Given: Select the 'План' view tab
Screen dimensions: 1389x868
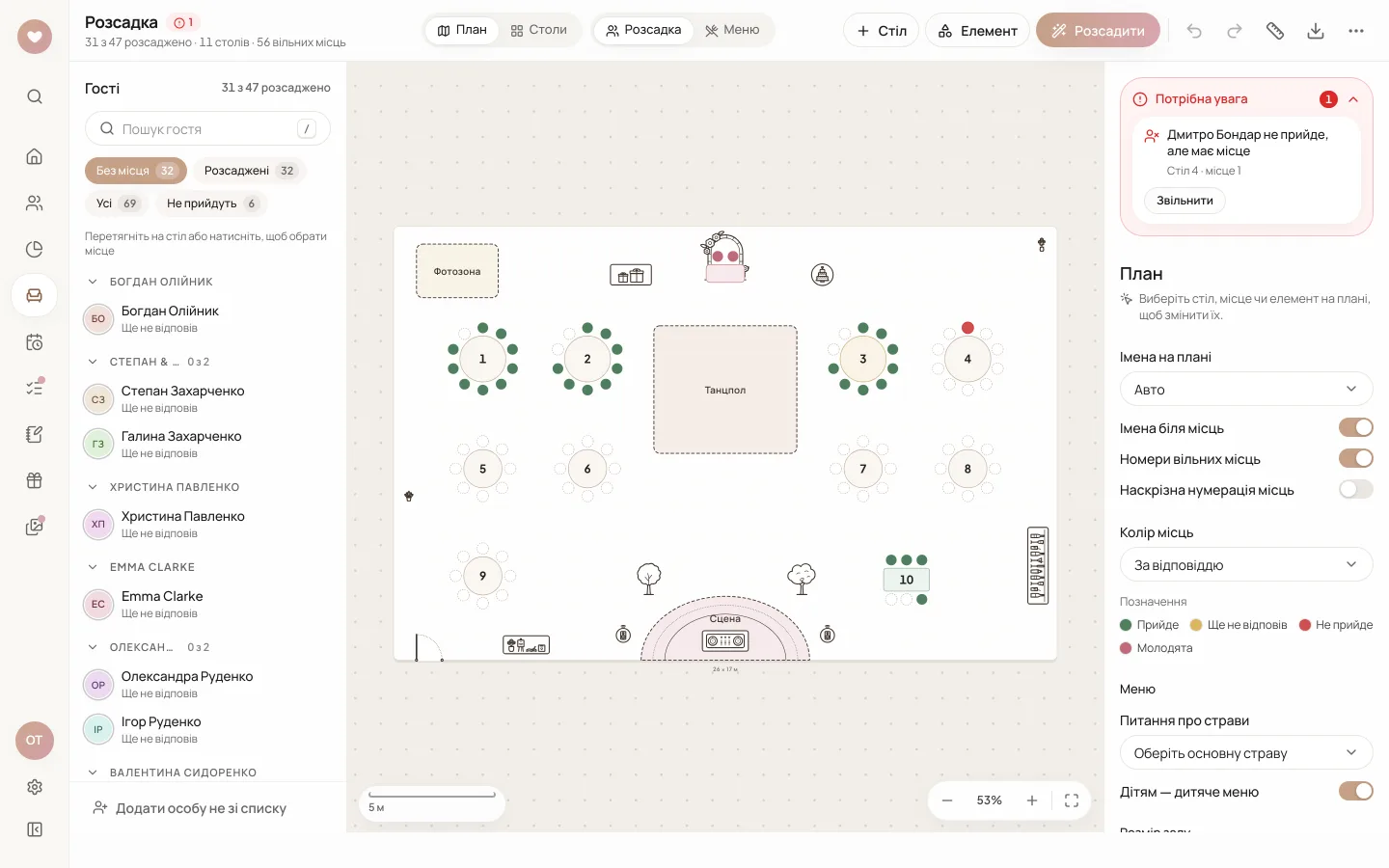Looking at the screenshot, I should pyautogui.click(x=462, y=30).
